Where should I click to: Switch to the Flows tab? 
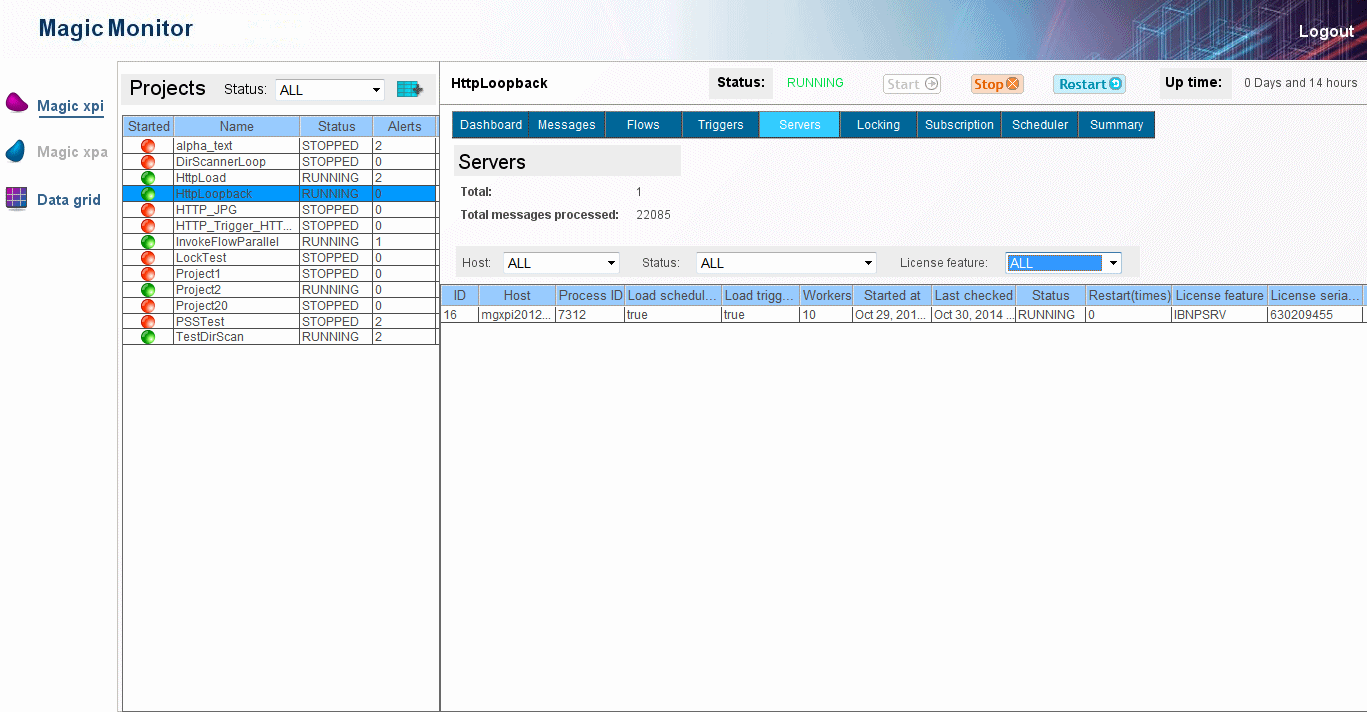click(x=643, y=125)
